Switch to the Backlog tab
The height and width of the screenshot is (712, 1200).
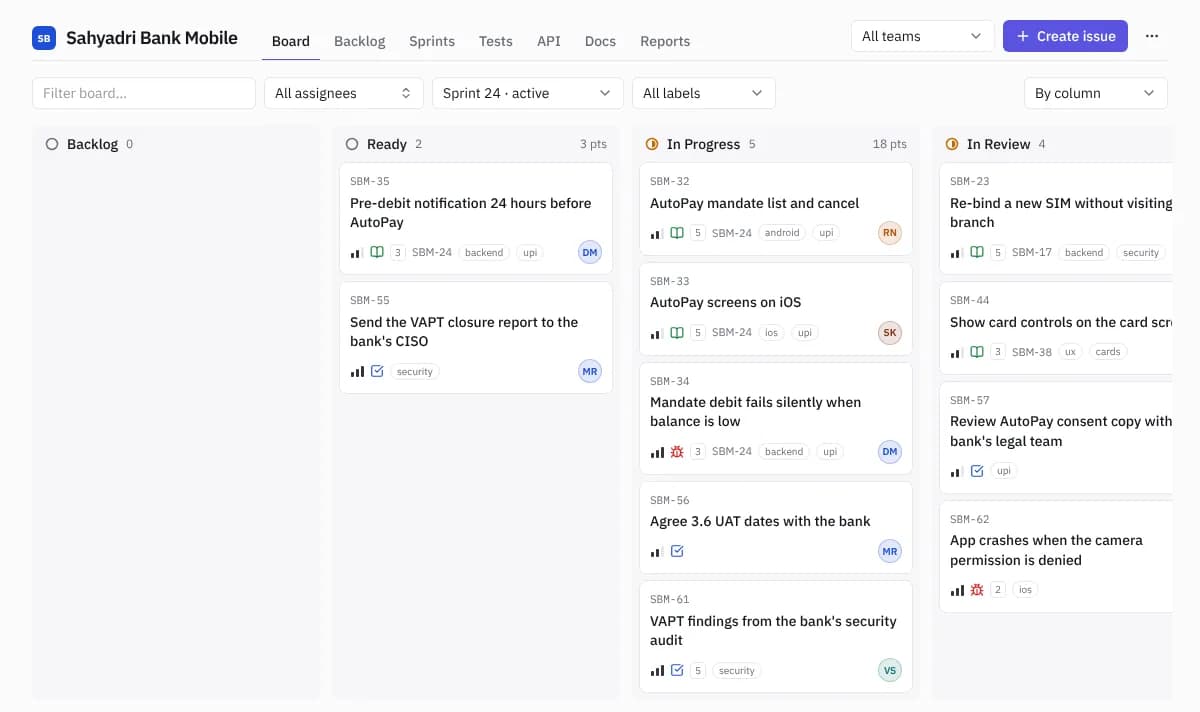pyautogui.click(x=359, y=41)
